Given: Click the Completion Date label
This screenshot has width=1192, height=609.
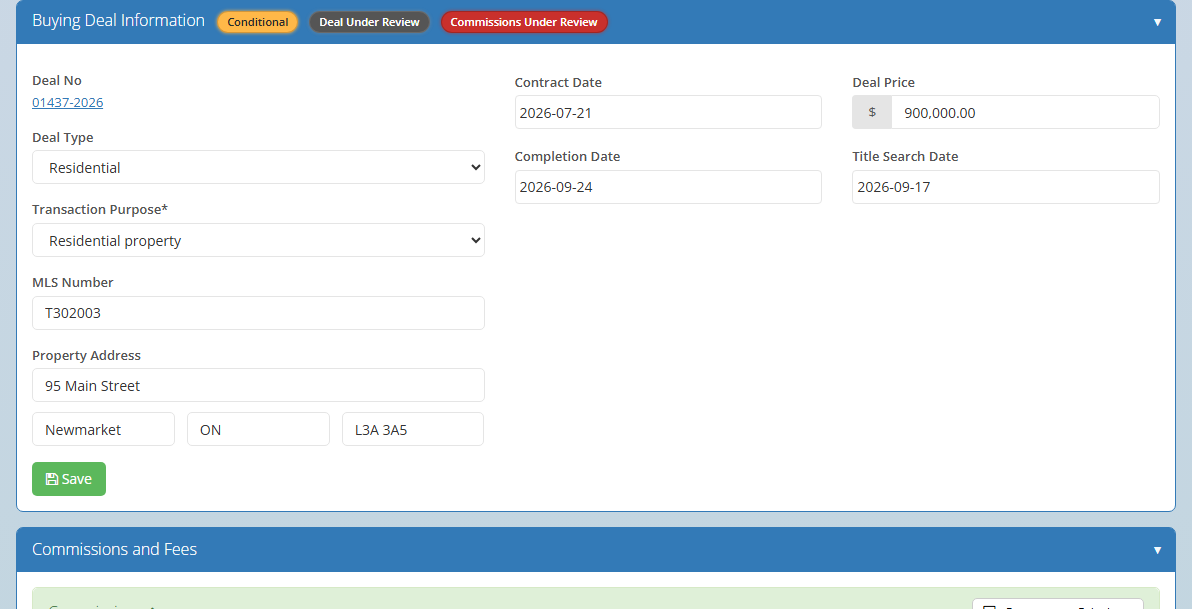Looking at the screenshot, I should coord(567,157).
